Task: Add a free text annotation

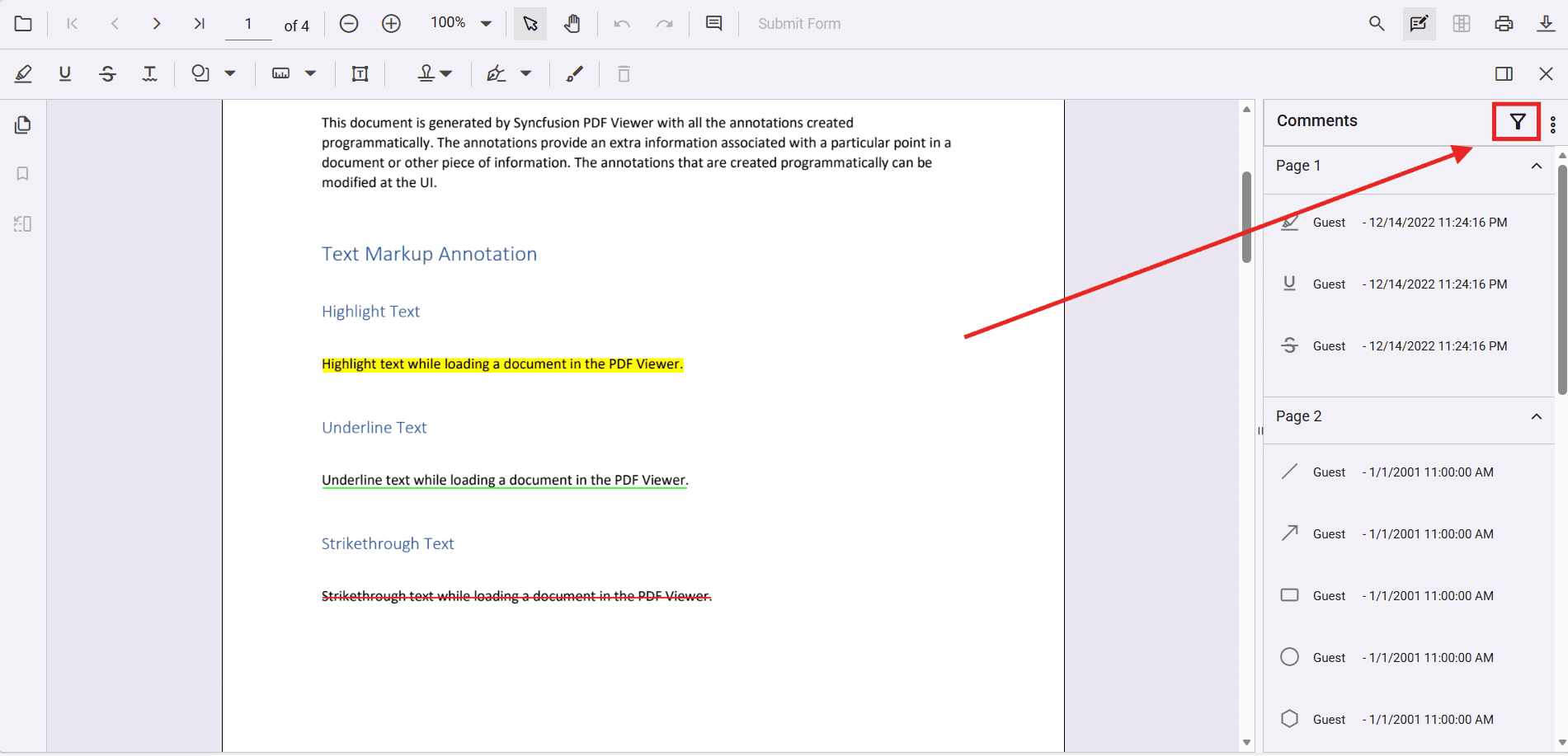Action: pyautogui.click(x=360, y=74)
